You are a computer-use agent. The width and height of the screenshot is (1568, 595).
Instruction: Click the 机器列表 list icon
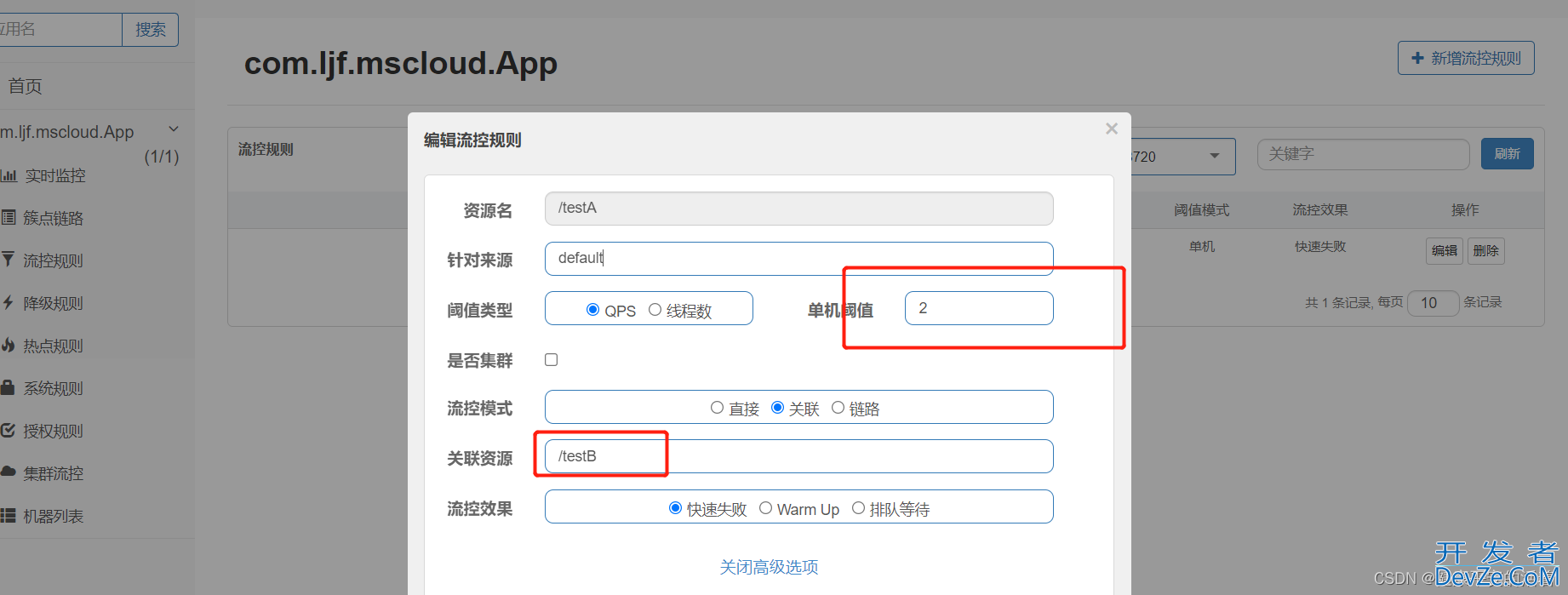tap(9, 515)
